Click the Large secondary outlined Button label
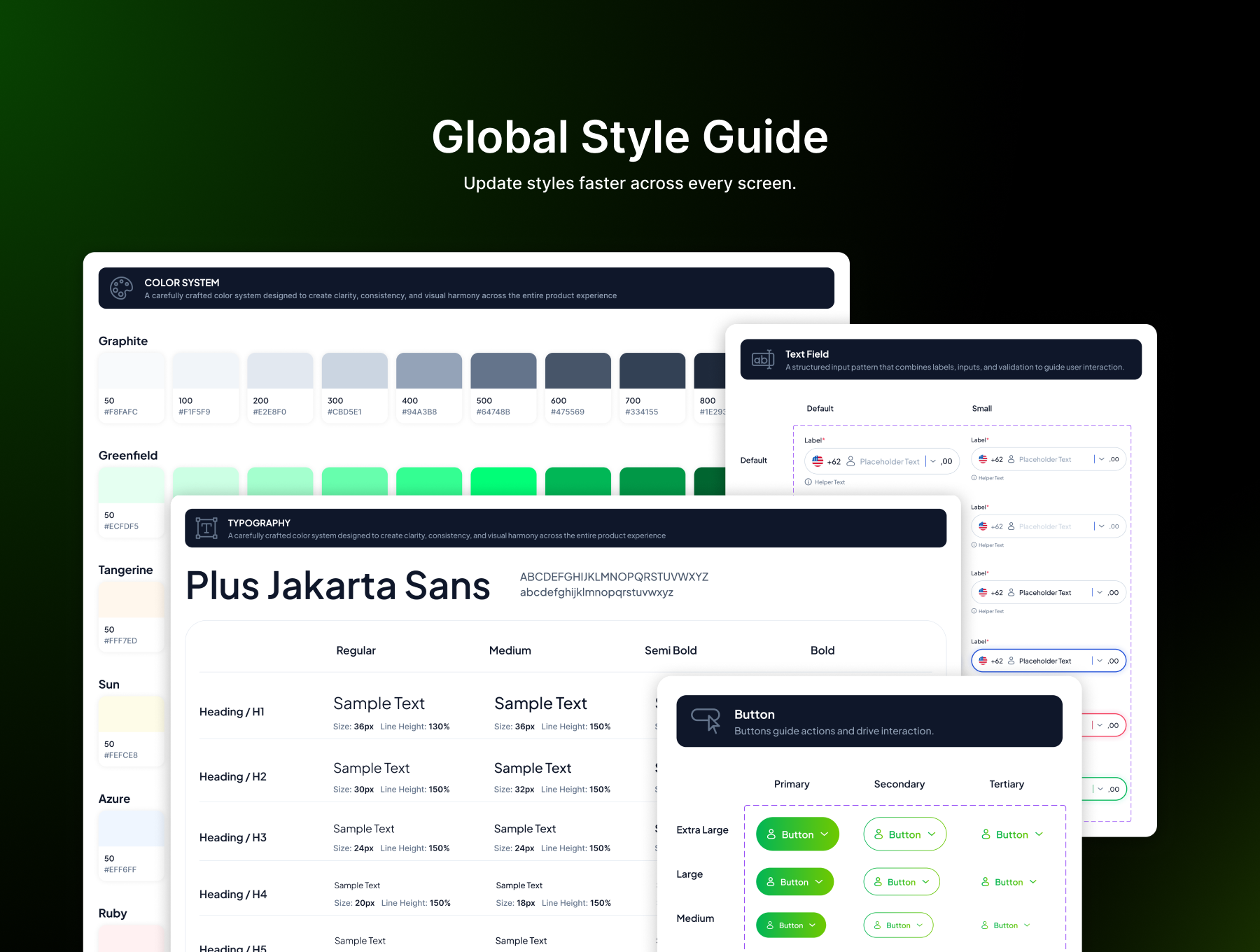Viewport: 1260px width, 952px height. coord(902,882)
